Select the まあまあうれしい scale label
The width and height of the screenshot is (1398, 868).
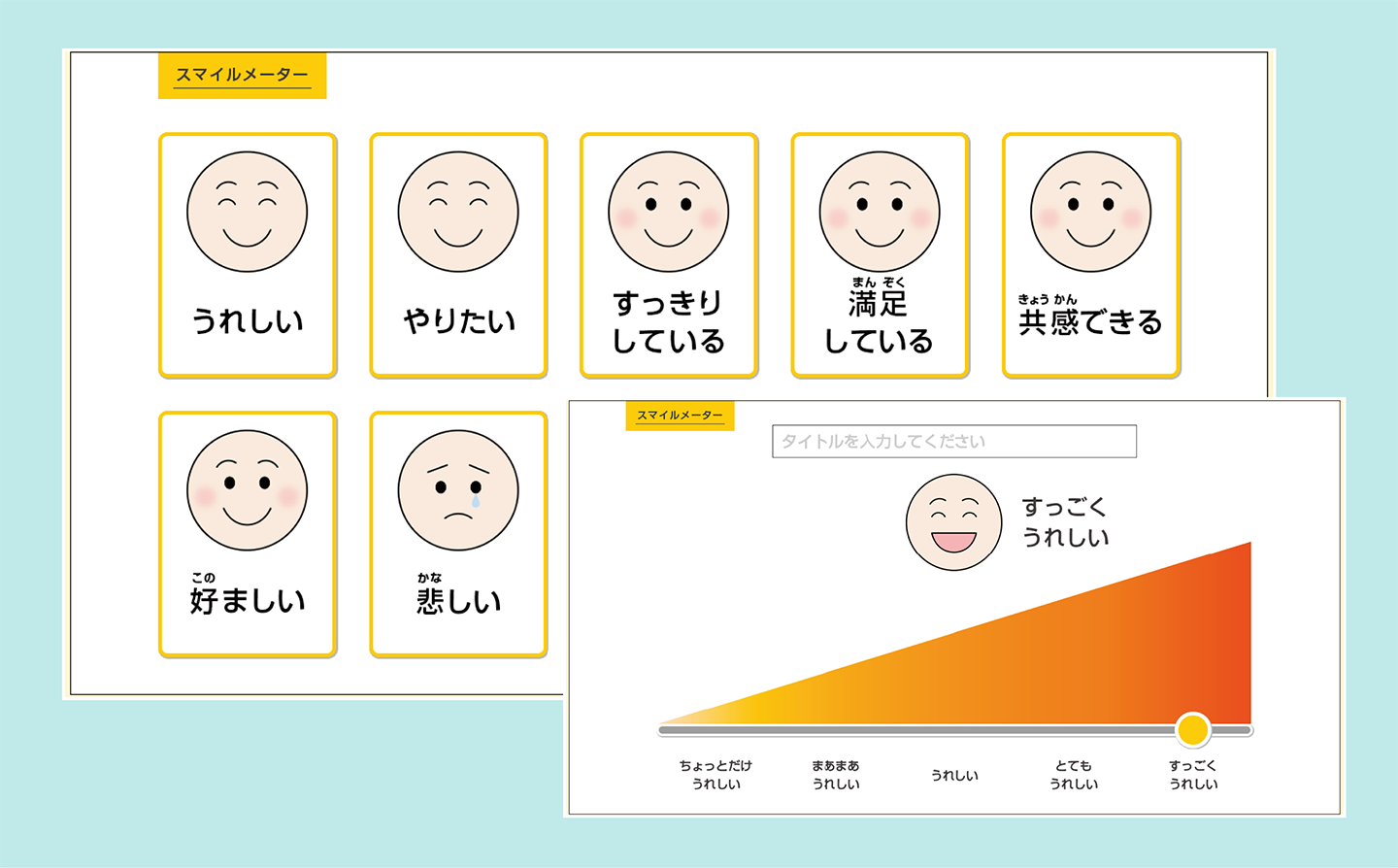[x=834, y=775]
